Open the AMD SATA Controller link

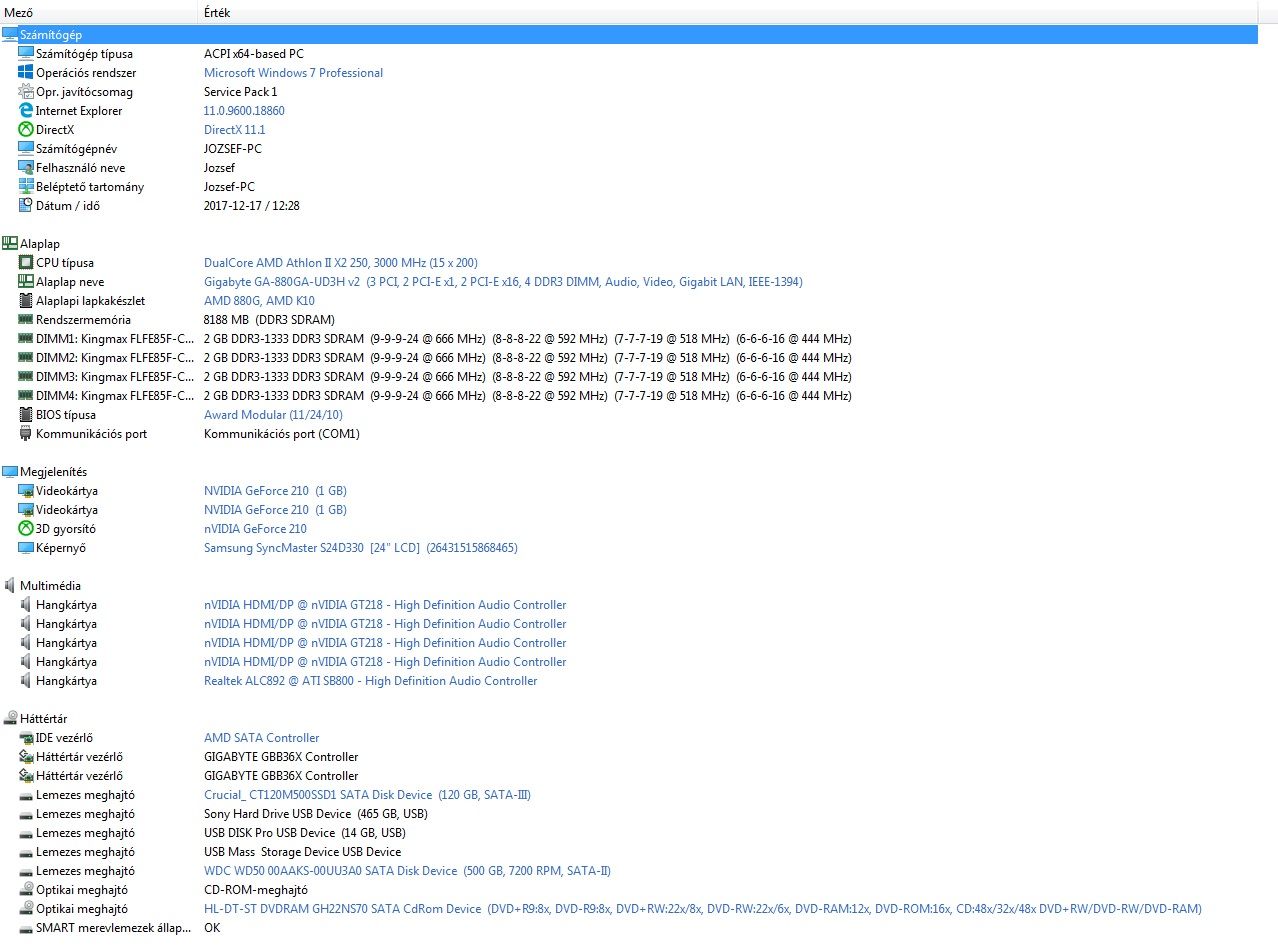(262, 738)
